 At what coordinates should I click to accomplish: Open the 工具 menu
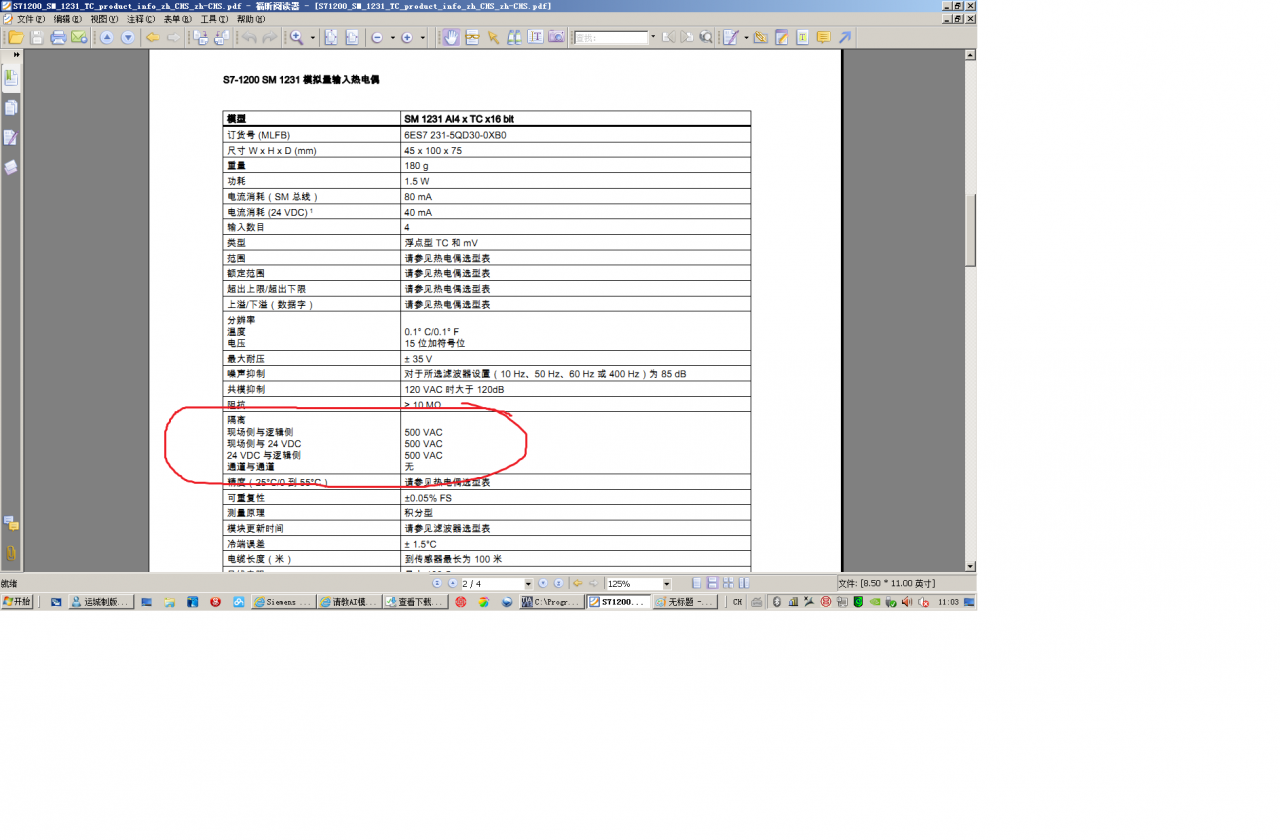[214, 19]
